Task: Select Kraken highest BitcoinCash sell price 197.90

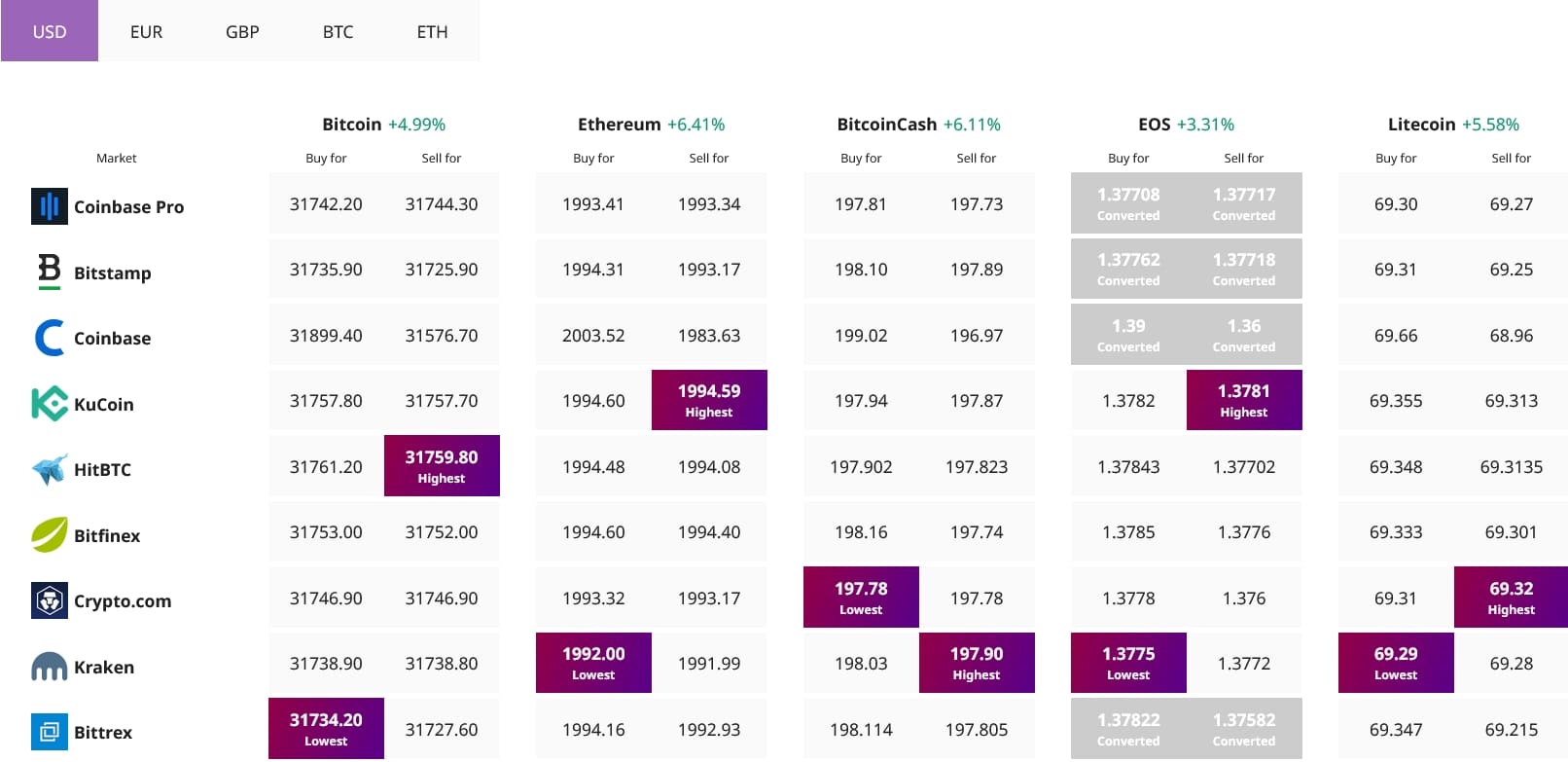Action: pyautogui.click(x=977, y=662)
